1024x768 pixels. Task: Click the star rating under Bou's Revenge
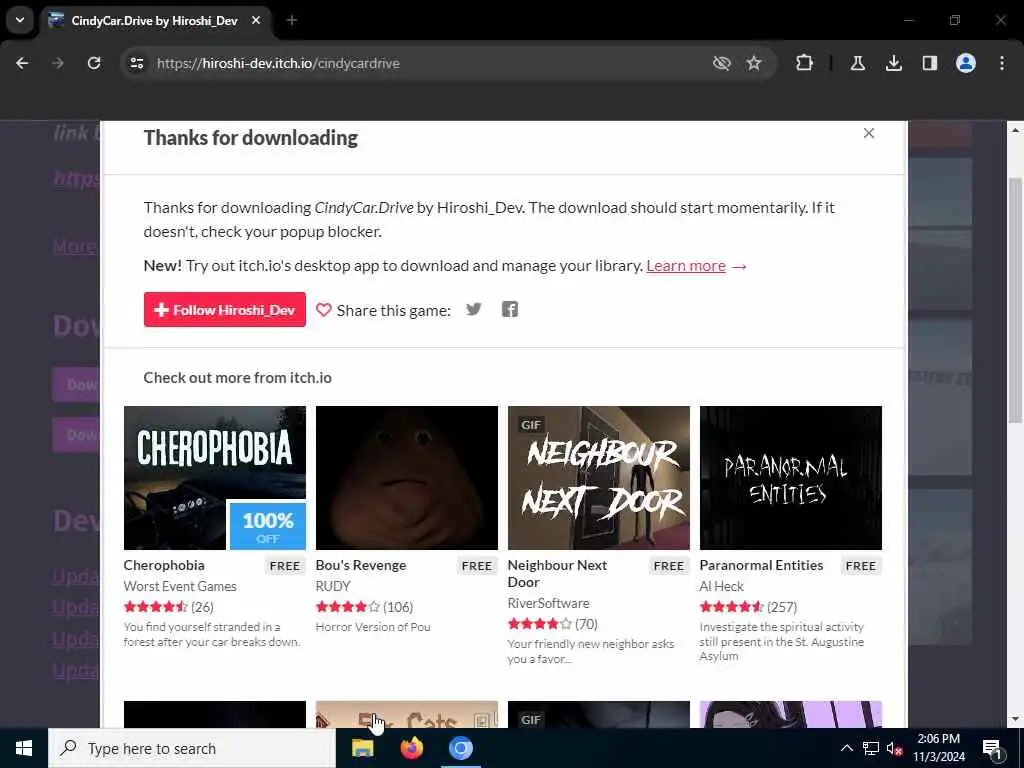pyautogui.click(x=347, y=607)
